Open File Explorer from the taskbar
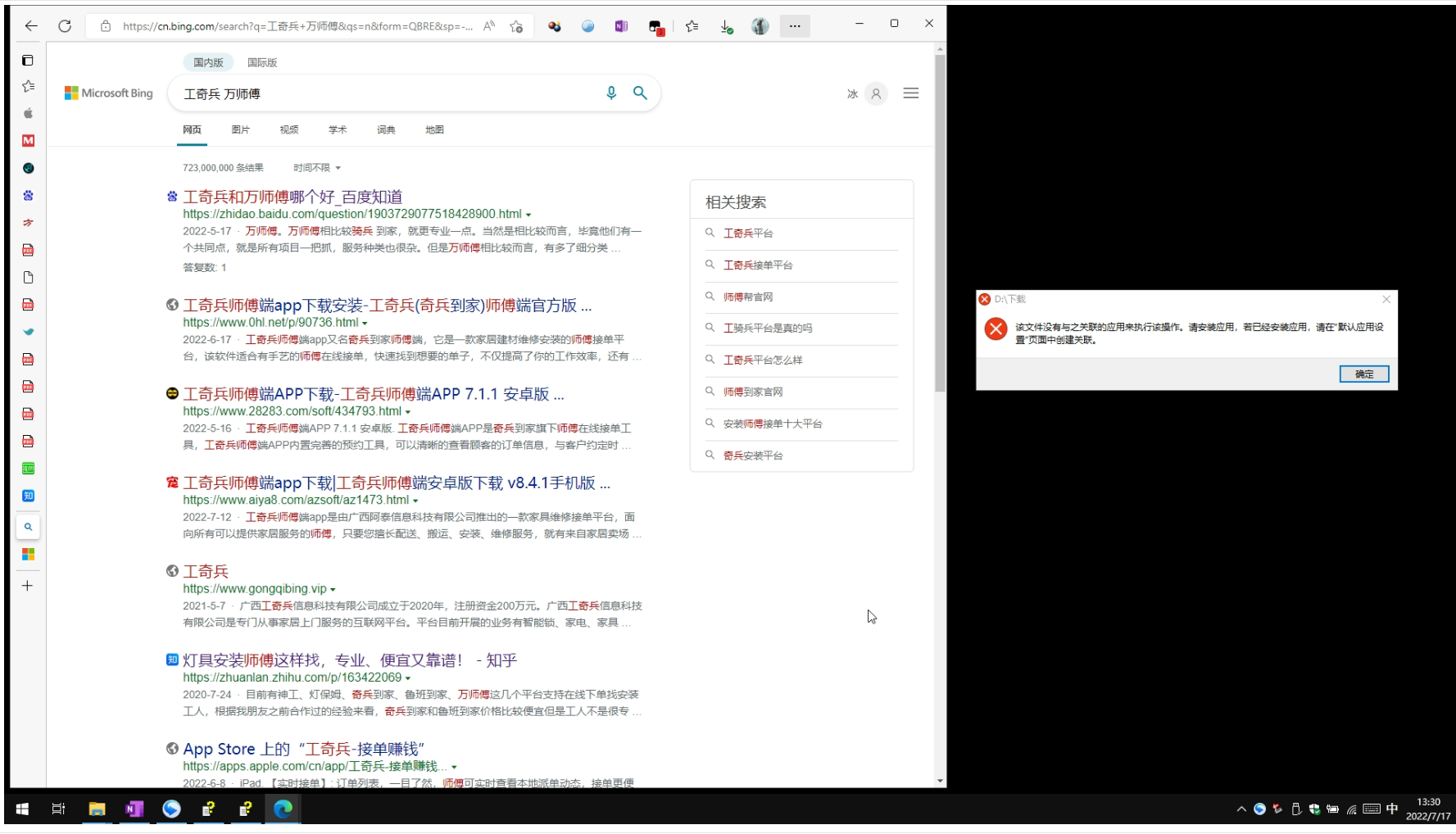This screenshot has width=1456, height=834. pyautogui.click(x=97, y=809)
